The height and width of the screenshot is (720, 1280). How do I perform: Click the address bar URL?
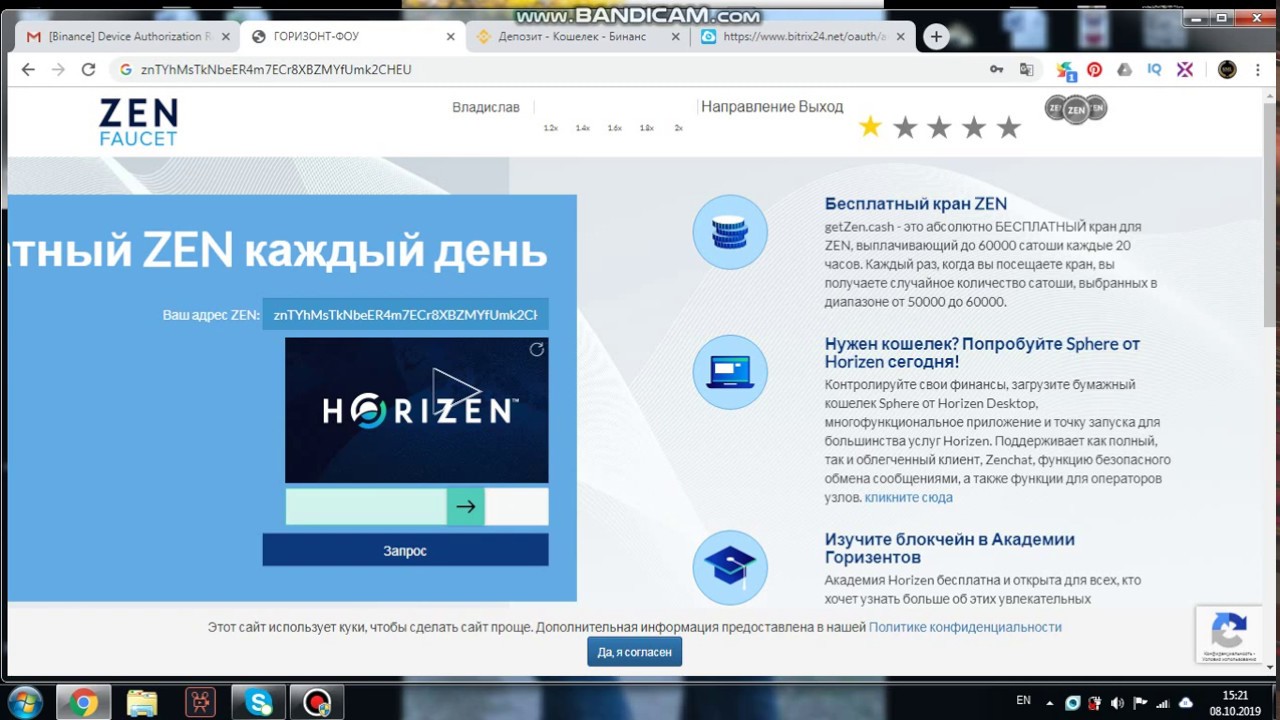[276, 69]
